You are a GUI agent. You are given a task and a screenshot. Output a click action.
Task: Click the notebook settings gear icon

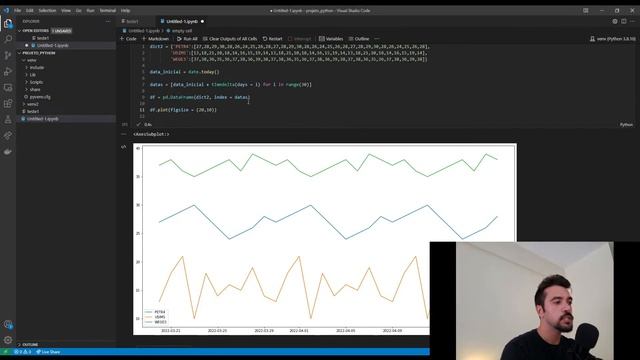[x=615, y=21]
